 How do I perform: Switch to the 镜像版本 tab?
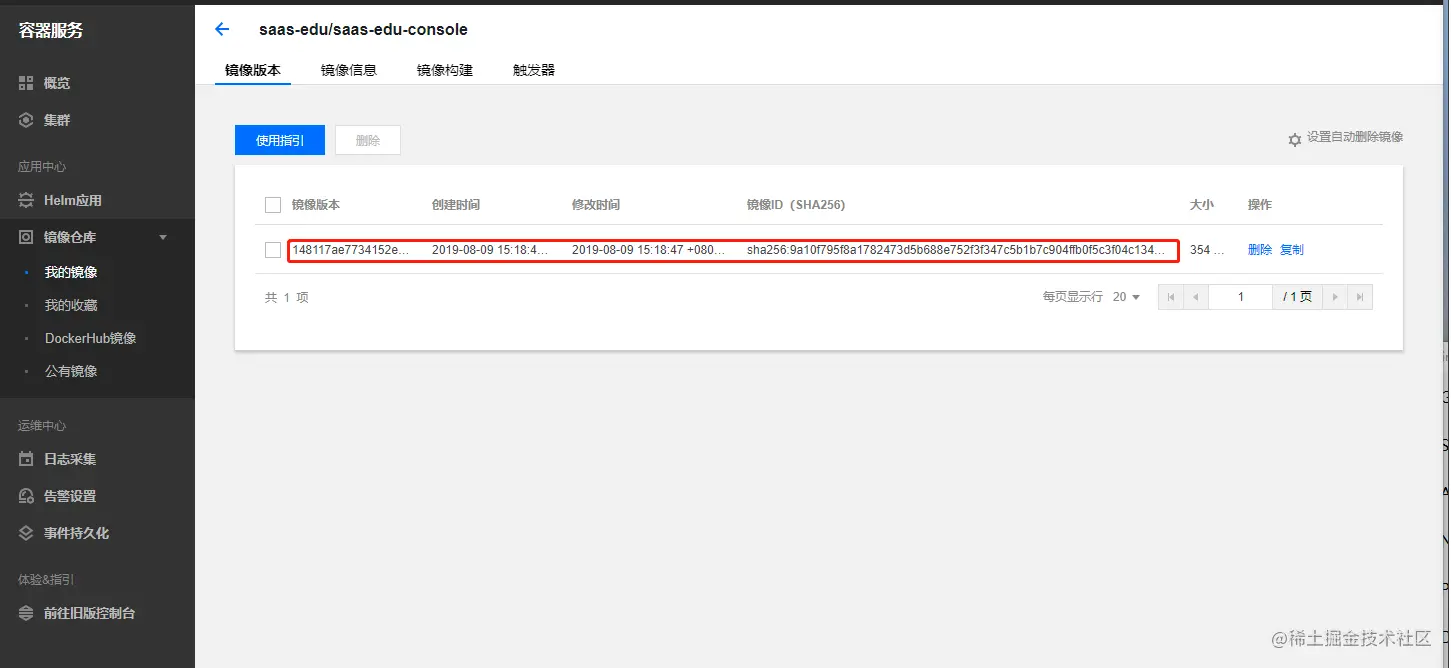coord(253,70)
